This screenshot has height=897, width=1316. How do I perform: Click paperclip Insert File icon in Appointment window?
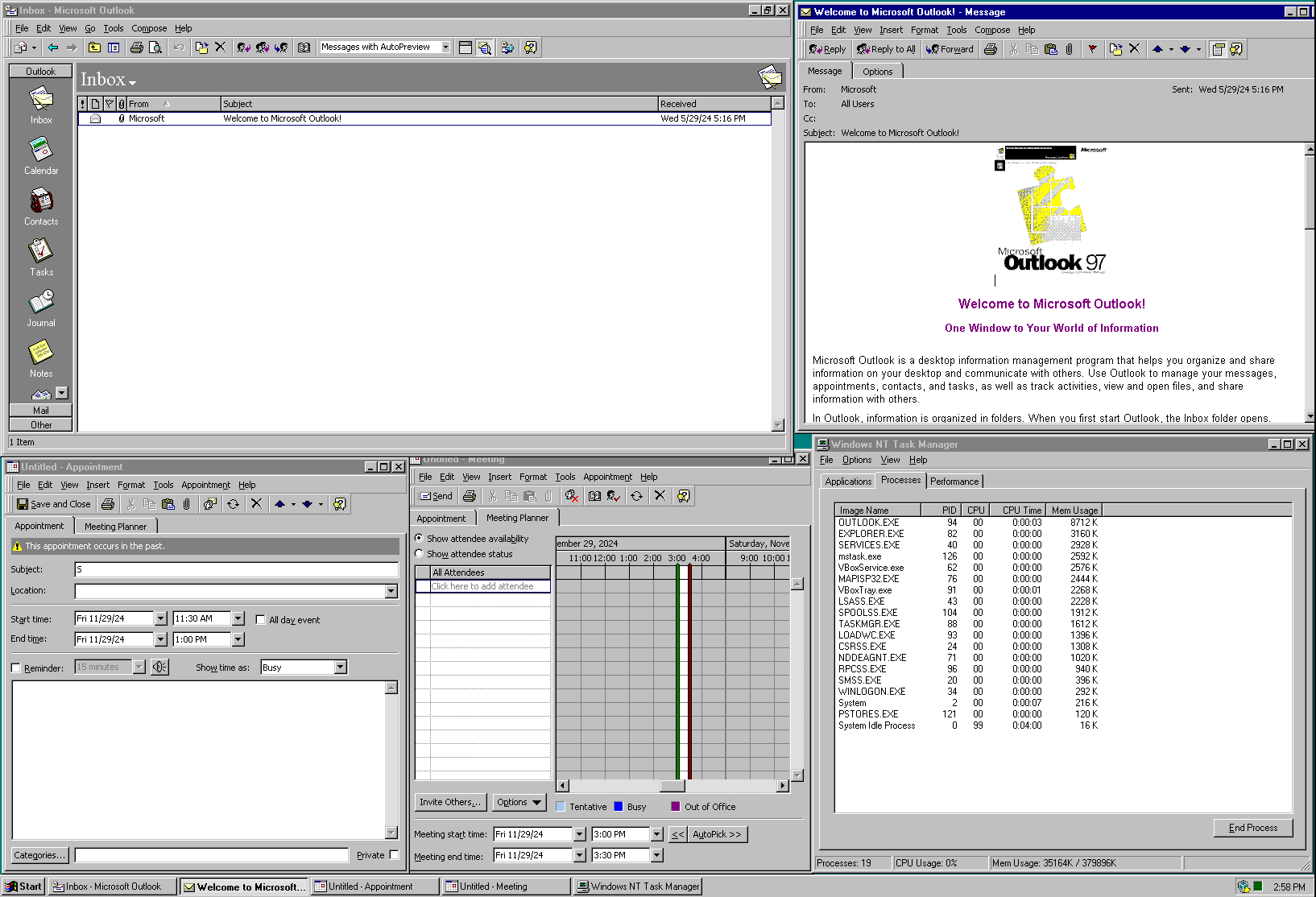pos(187,504)
